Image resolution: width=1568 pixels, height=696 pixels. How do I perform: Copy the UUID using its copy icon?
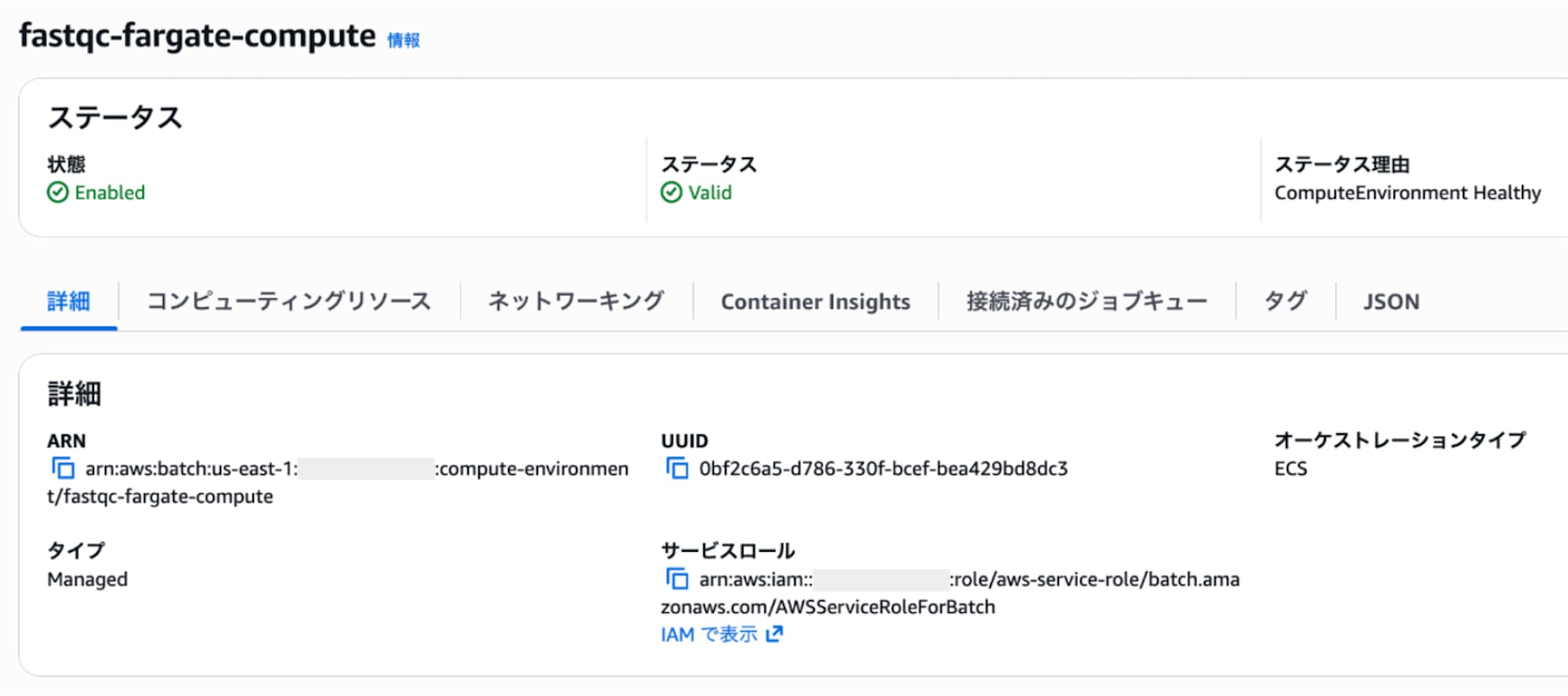point(677,468)
